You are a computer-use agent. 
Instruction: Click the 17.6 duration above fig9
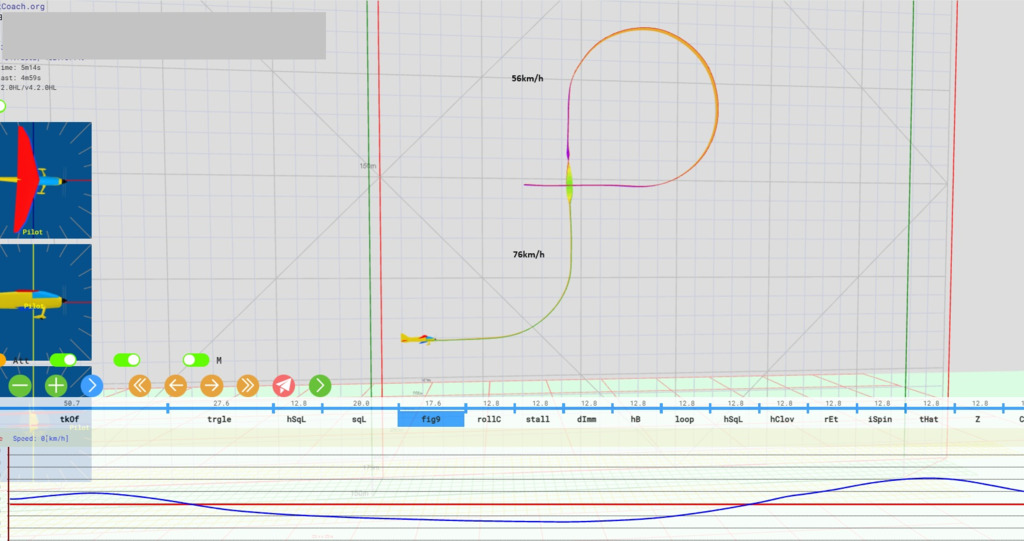click(x=433, y=404)
